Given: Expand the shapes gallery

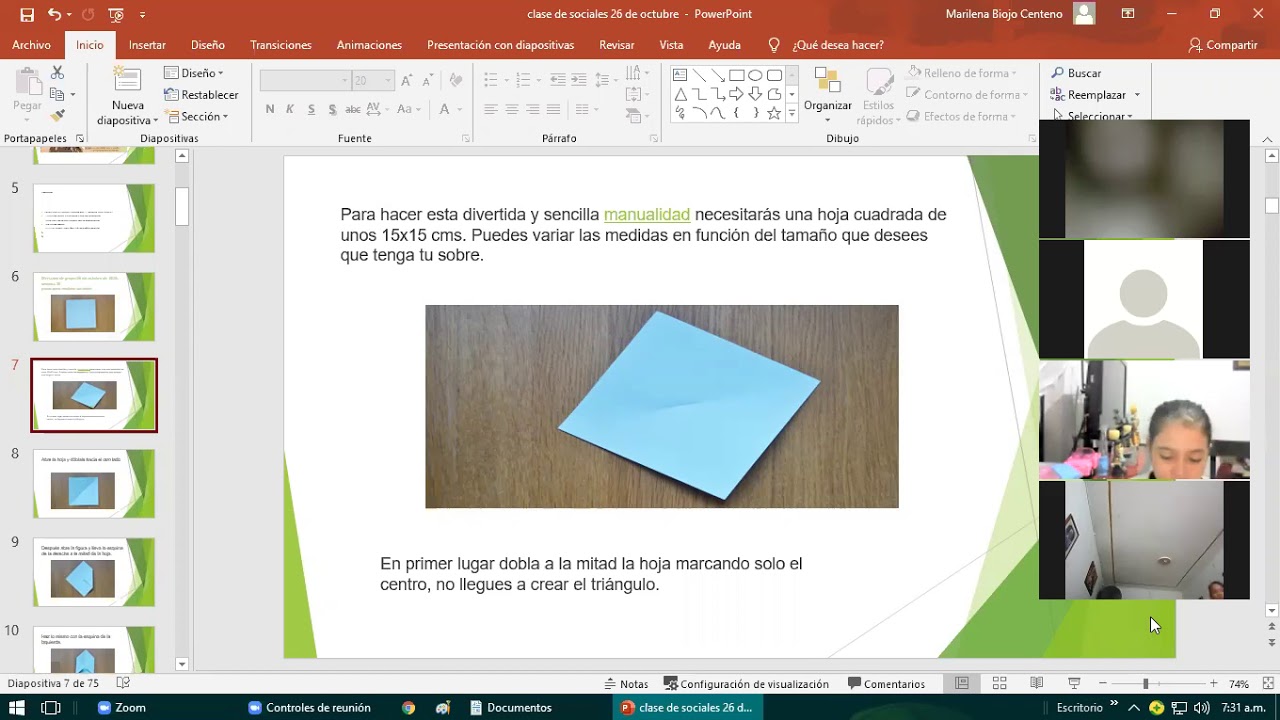Looking at the screenshot, I should [x=792, y=113].
